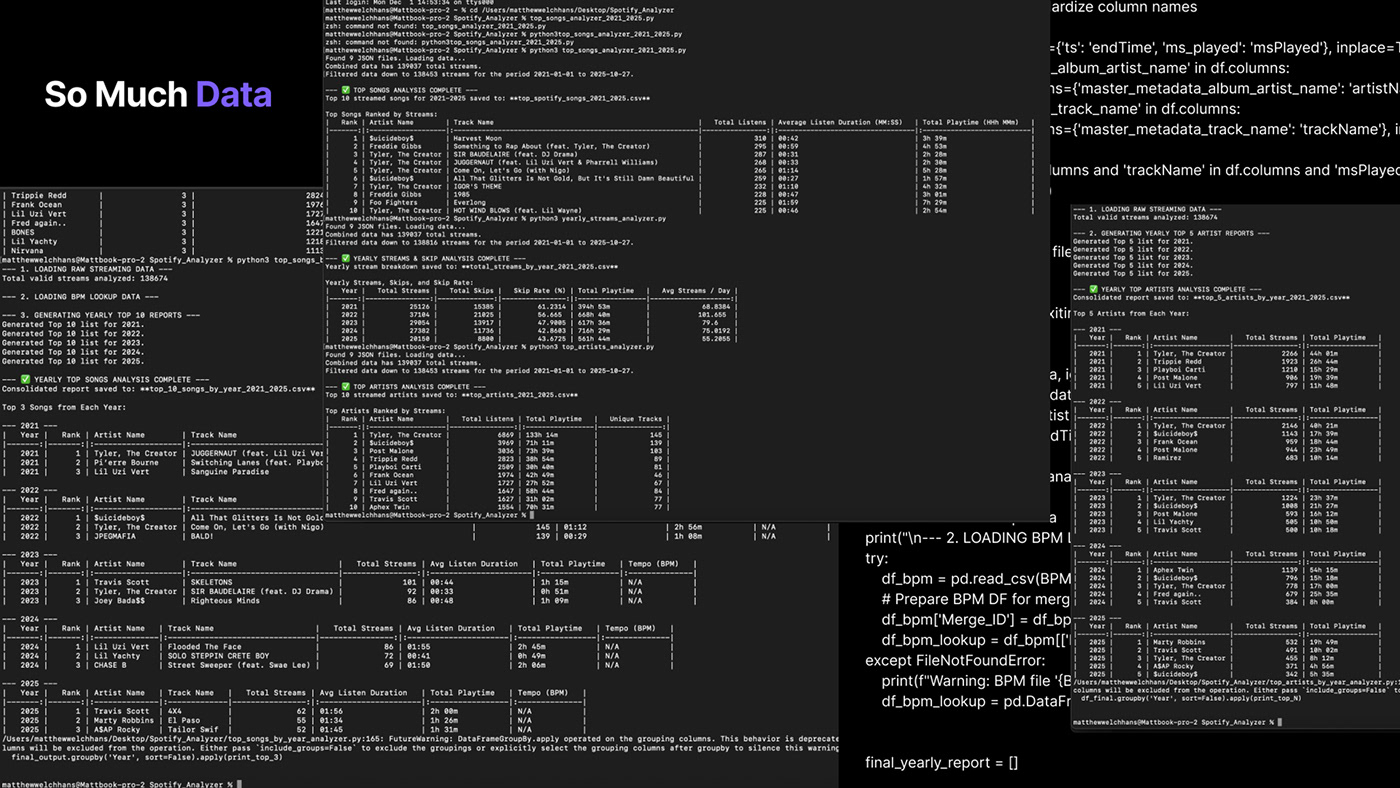Image resolution: width=1400 pixels, height=788 pixels.
Task: Click the '716h 29m' total playtime cell
Action: click(x=595, y=331)
